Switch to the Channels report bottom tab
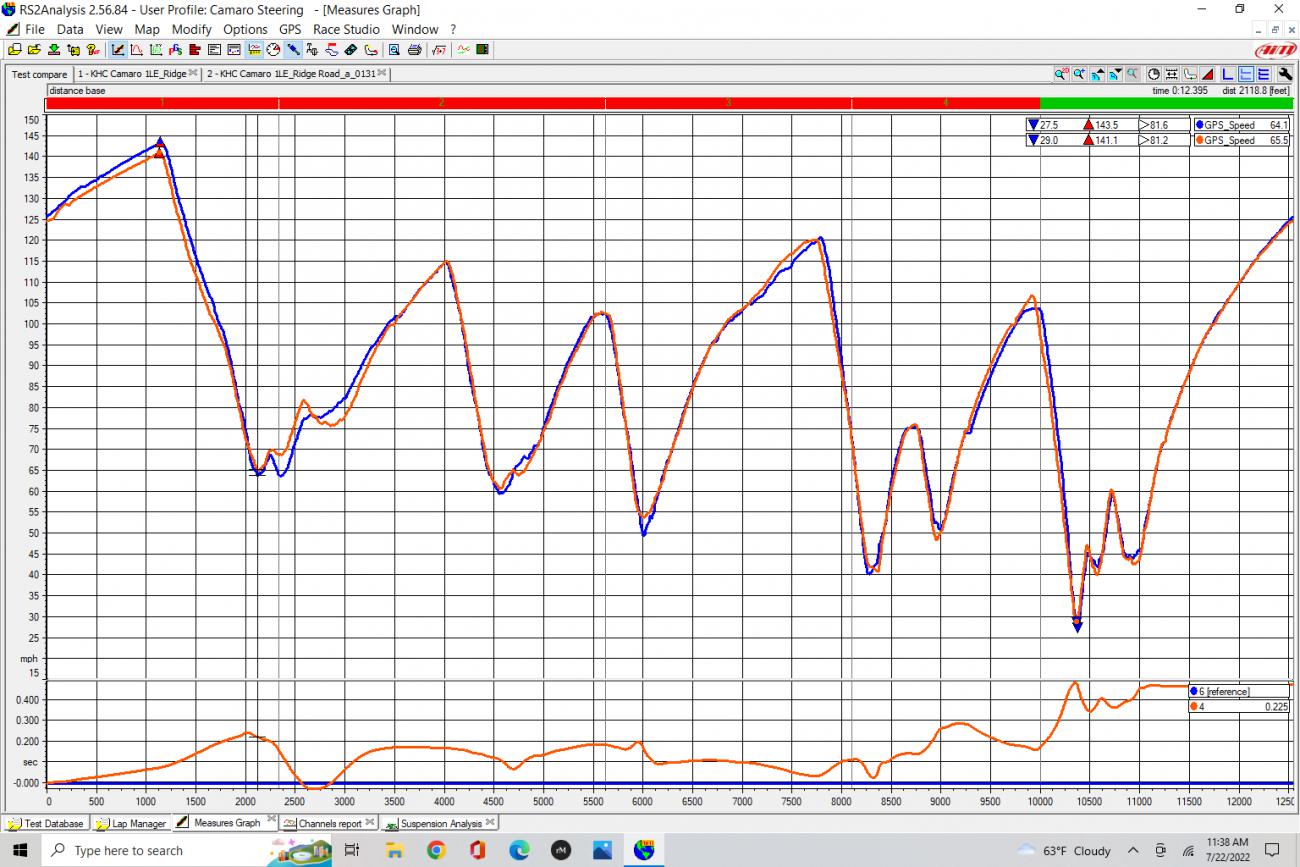The width and height of the screenshot is (1300, 867). (329, 824)
